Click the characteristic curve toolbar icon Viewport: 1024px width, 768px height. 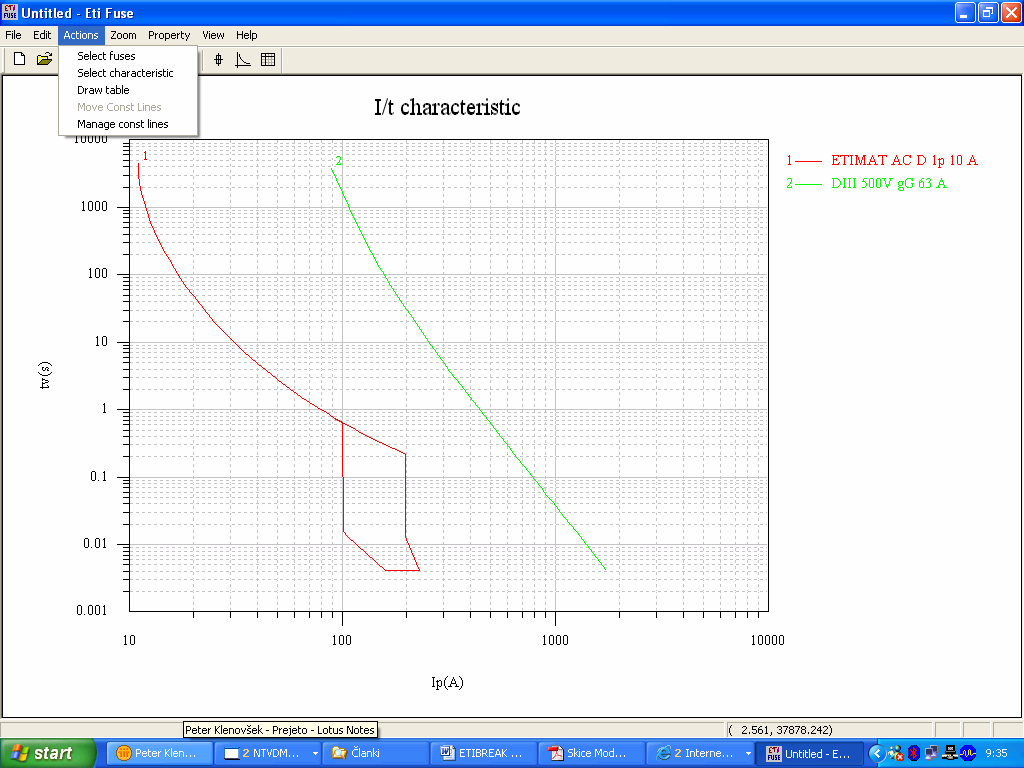[x=242, y=58]
